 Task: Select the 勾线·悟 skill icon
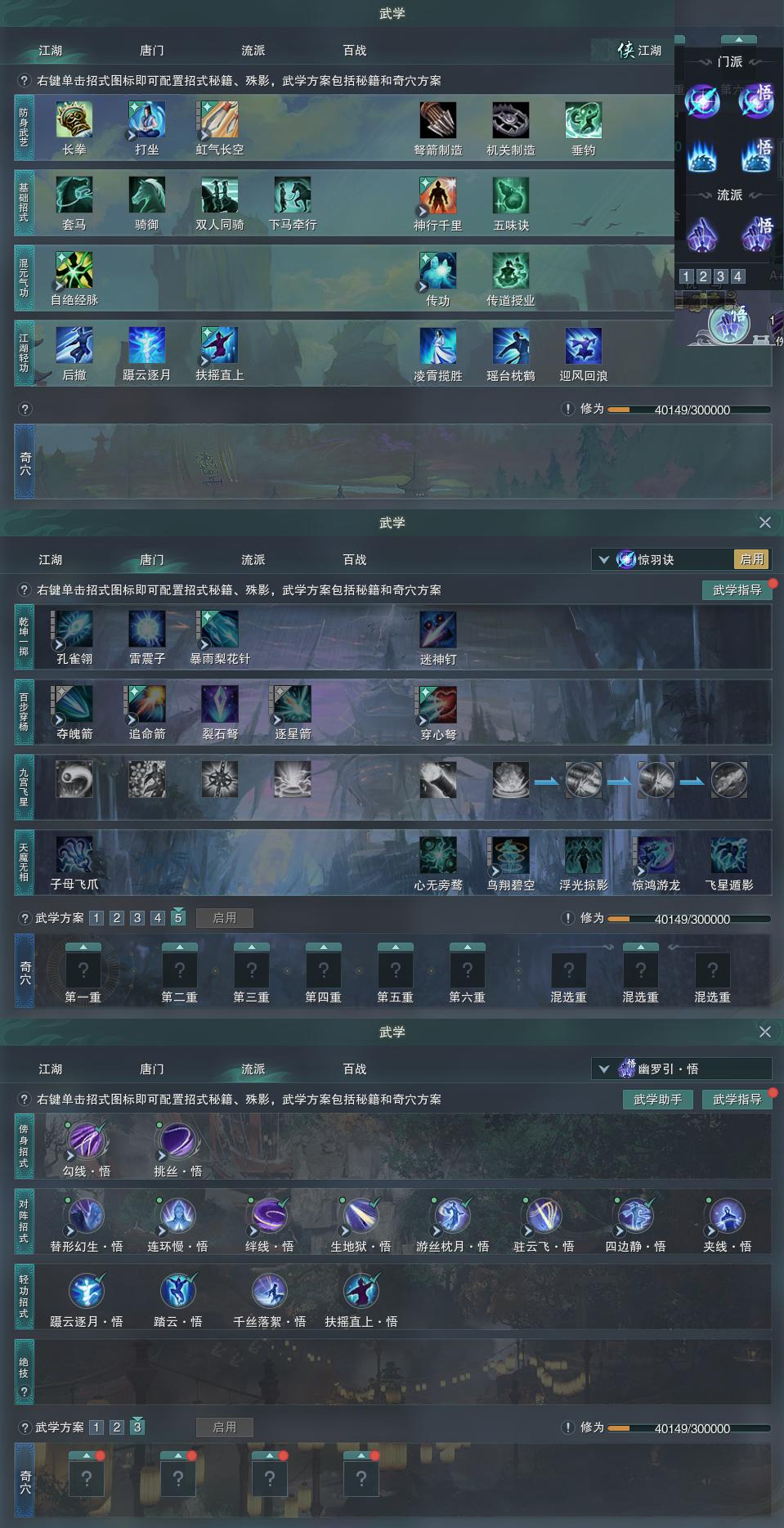click(x=86, y=1140)
